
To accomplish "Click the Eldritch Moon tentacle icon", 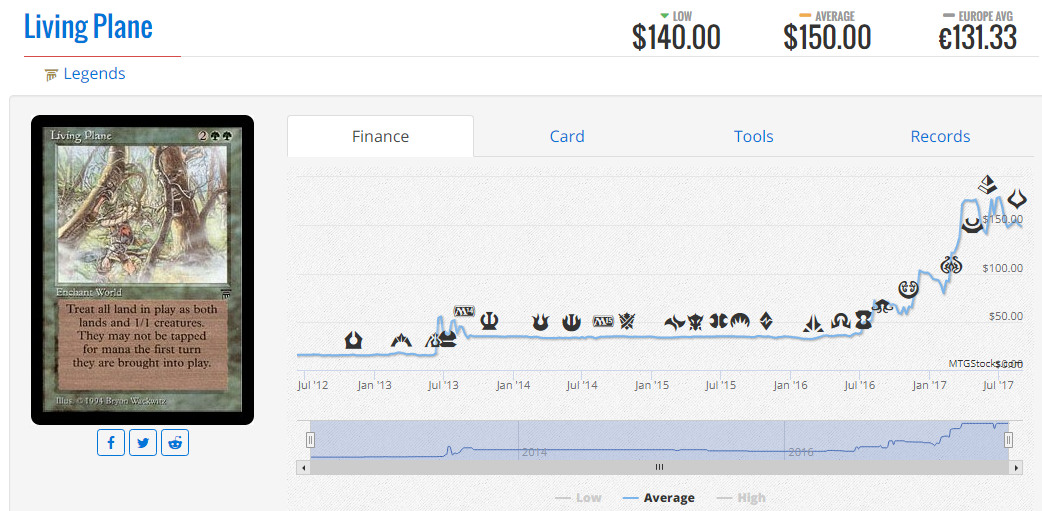I will point(883,305).
